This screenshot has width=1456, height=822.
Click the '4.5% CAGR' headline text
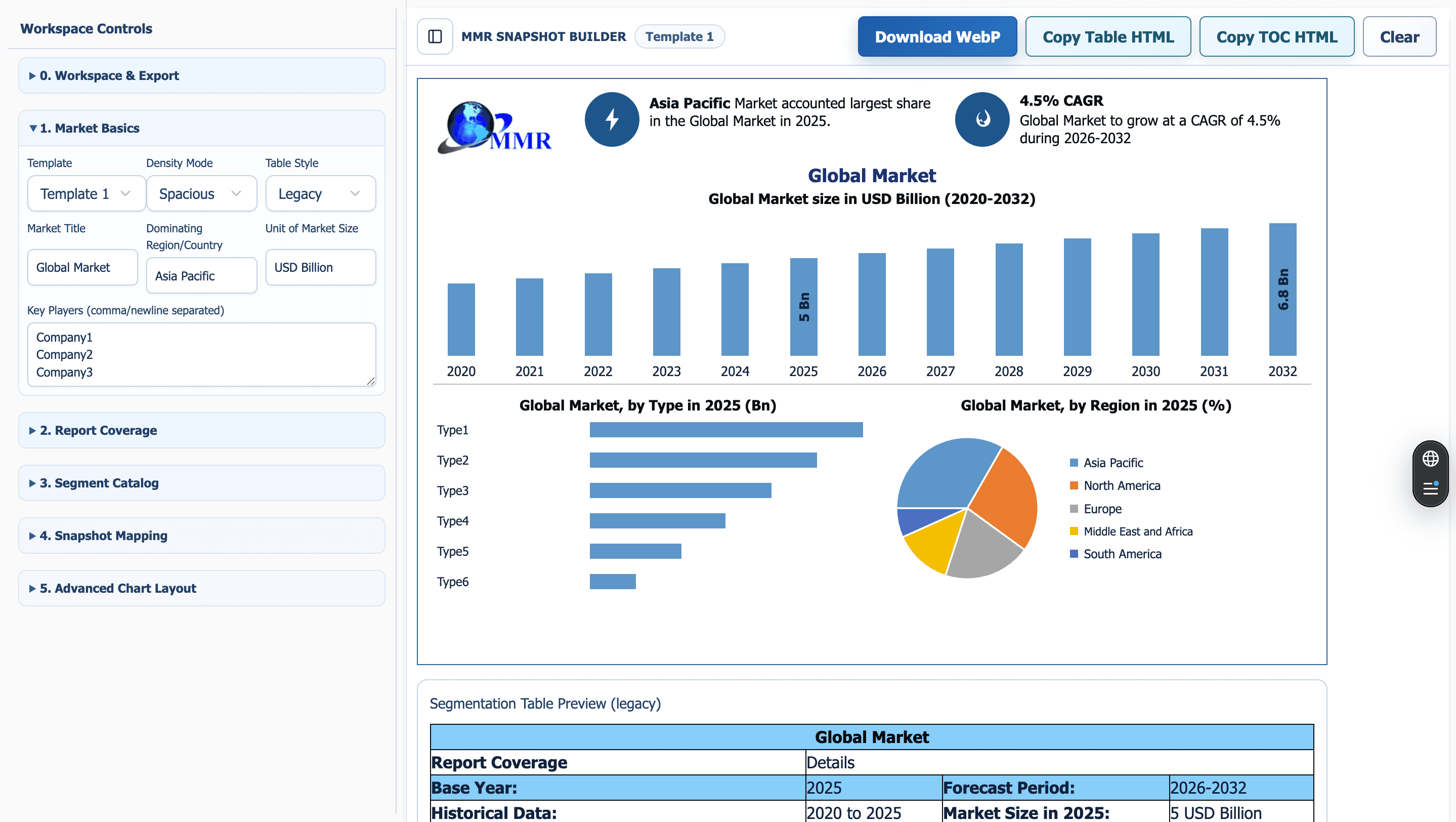pyautogui.click(x=1061, y=101)
